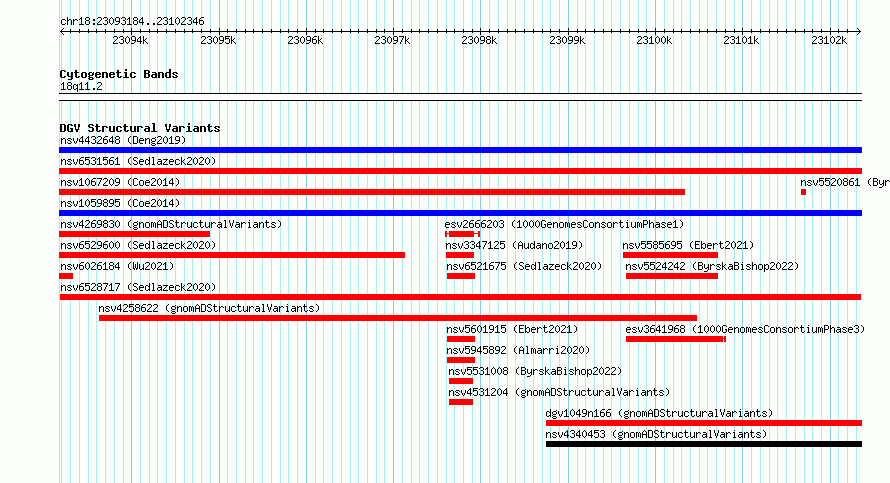Click the red bar under dgv1049n166

click(704, 423)
